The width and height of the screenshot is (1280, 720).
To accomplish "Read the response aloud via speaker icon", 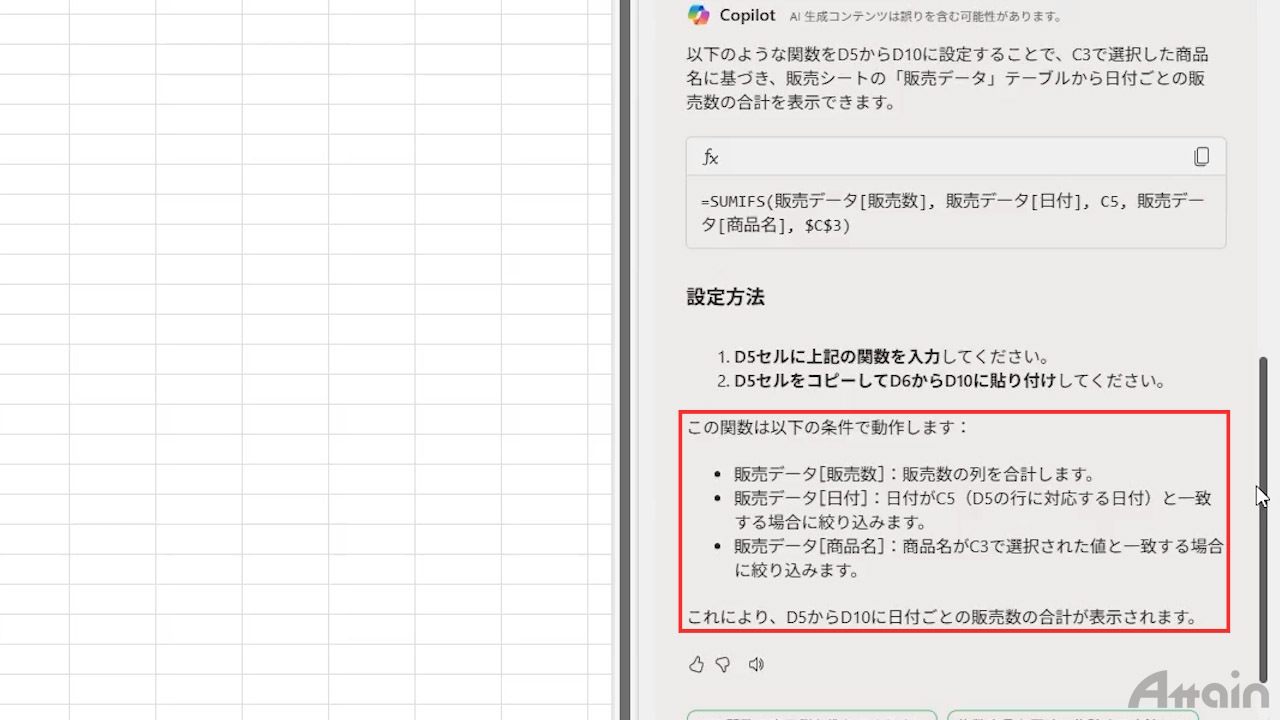I will point(756,664).
